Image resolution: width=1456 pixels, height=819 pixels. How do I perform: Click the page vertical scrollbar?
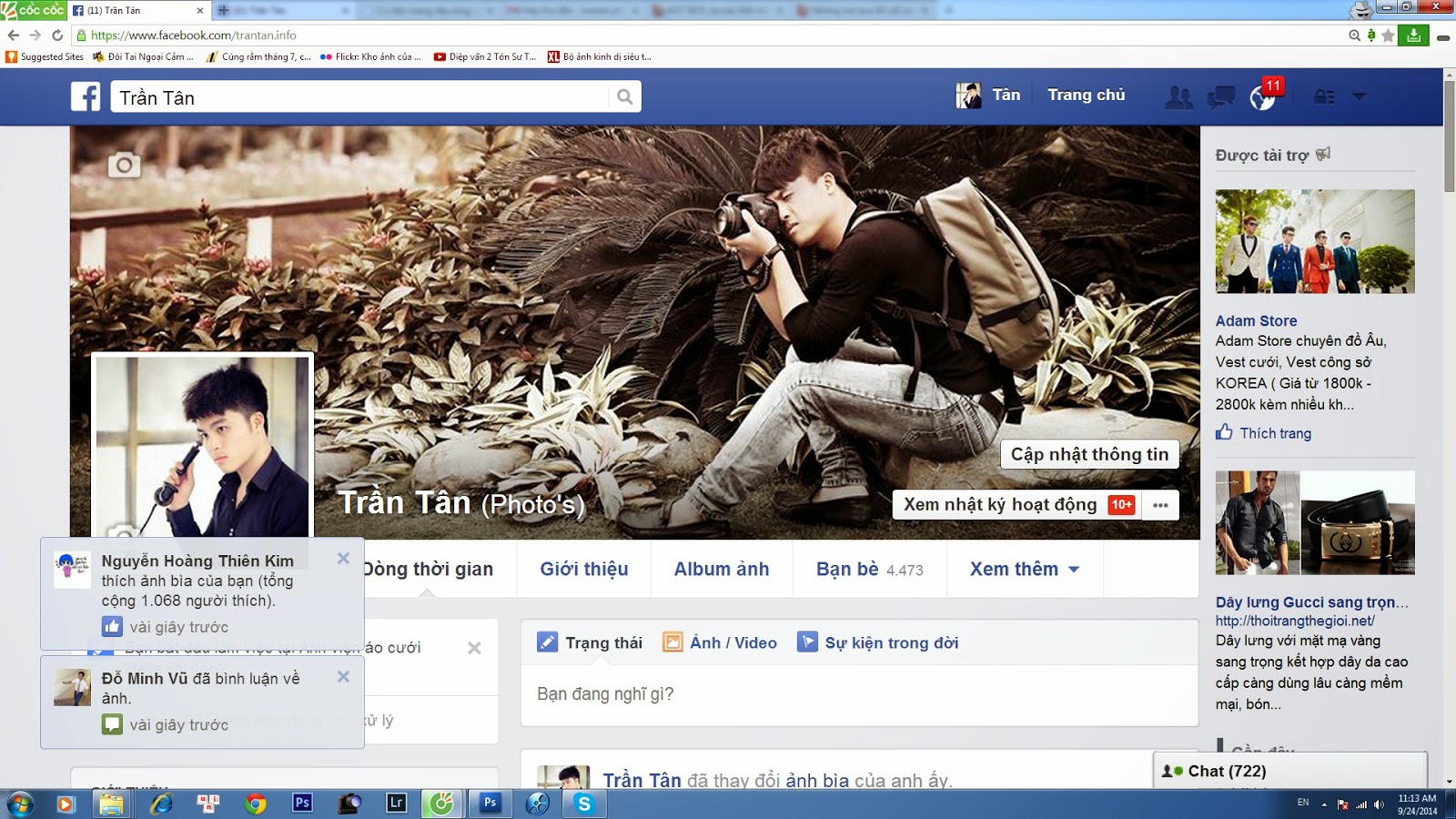click(1449, 136)
